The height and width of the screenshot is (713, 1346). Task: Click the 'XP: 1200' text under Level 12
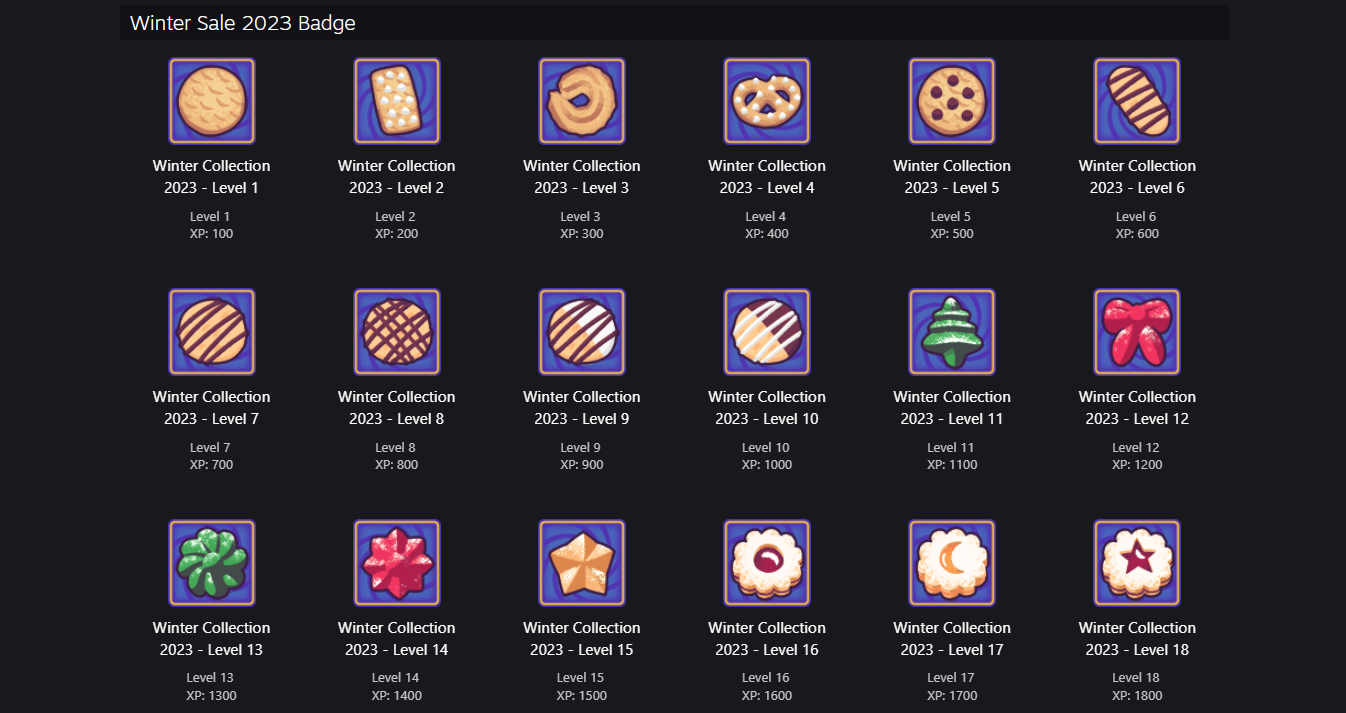[1136, 465]
